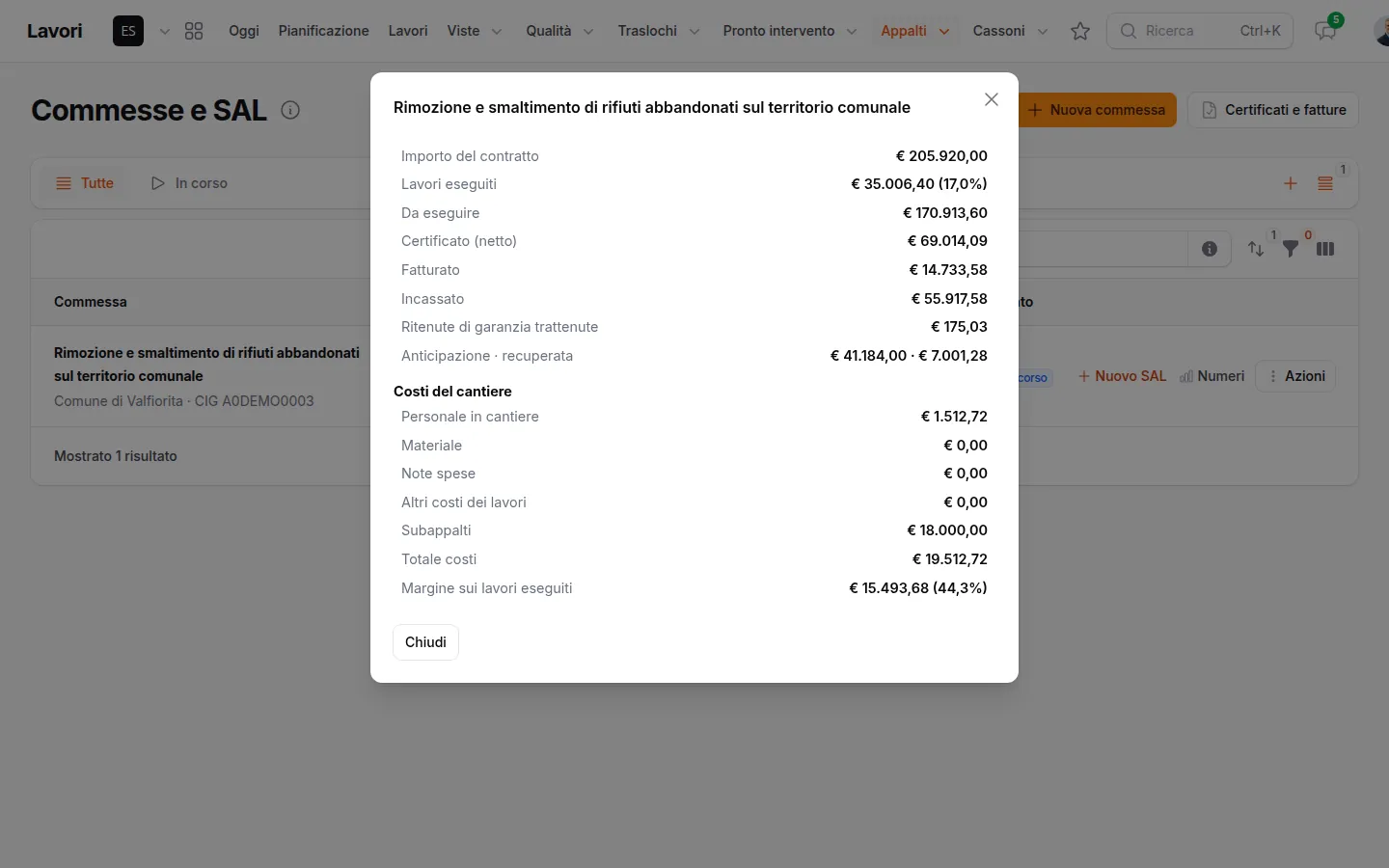Click the Rimozione e smaltimento commessa row title
Screen dimensions: 1389x868
coord(206,365)
